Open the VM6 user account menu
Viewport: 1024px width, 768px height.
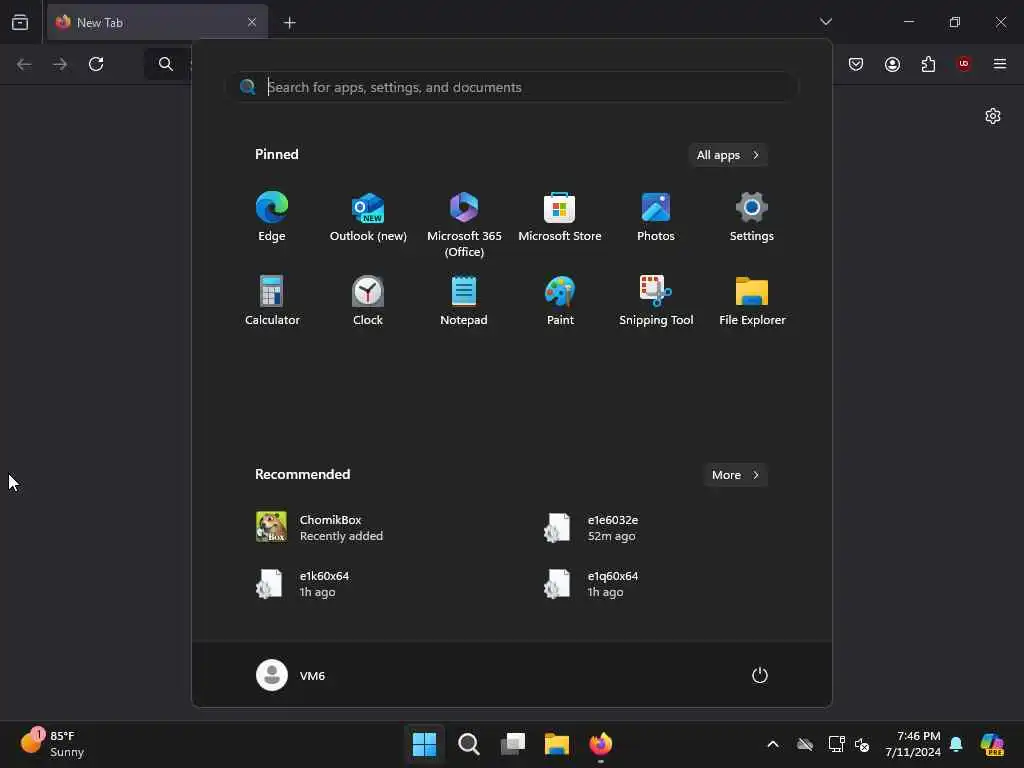tap(291, 675)
